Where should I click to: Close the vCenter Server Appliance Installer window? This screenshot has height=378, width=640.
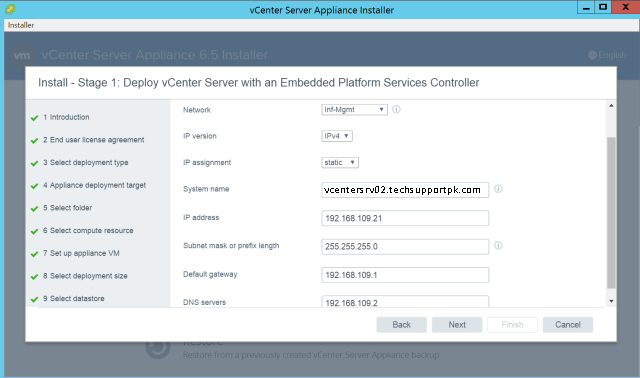tap(625, 7)
